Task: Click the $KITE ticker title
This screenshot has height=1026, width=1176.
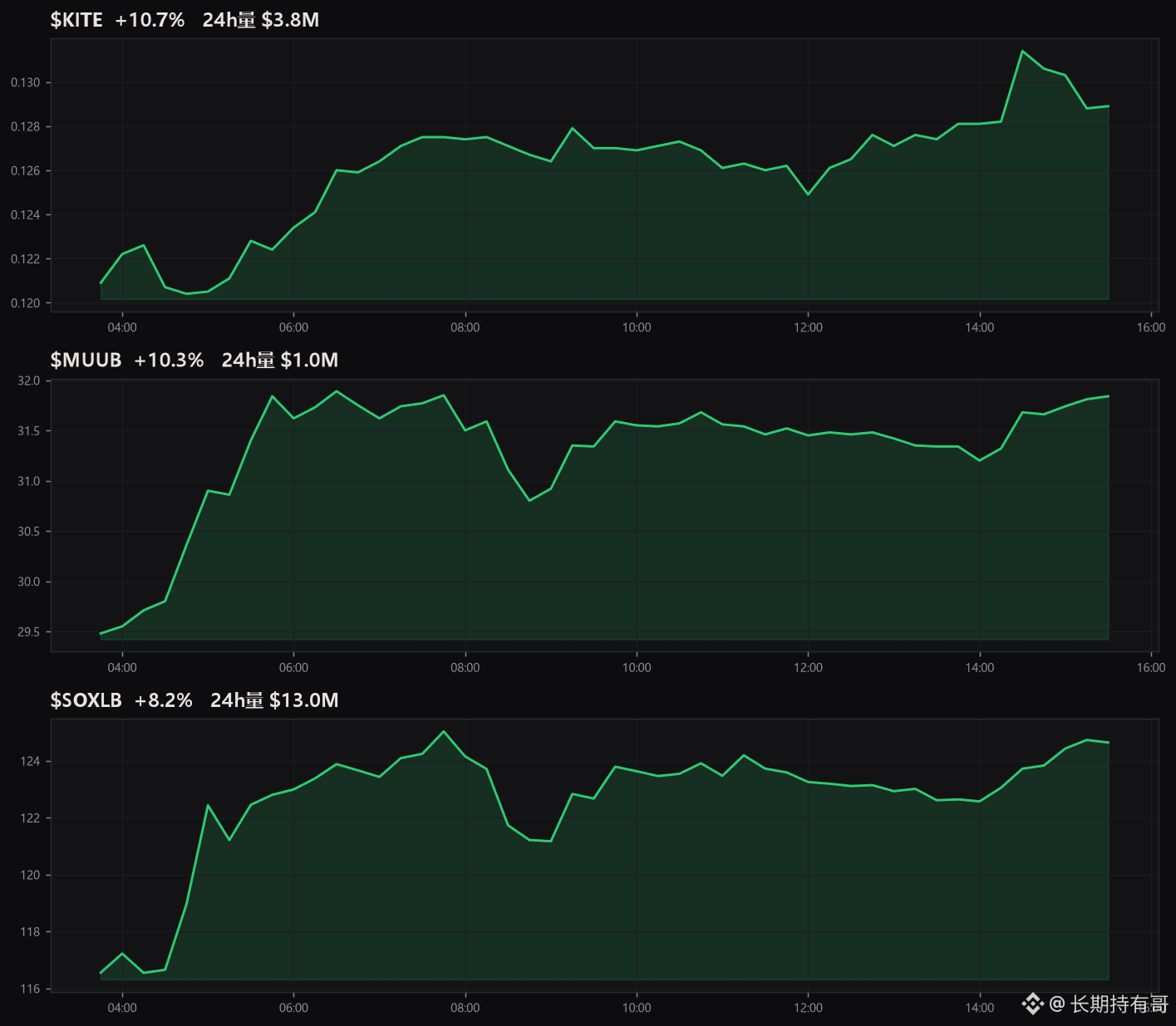Action: click(x=76, y=20)
